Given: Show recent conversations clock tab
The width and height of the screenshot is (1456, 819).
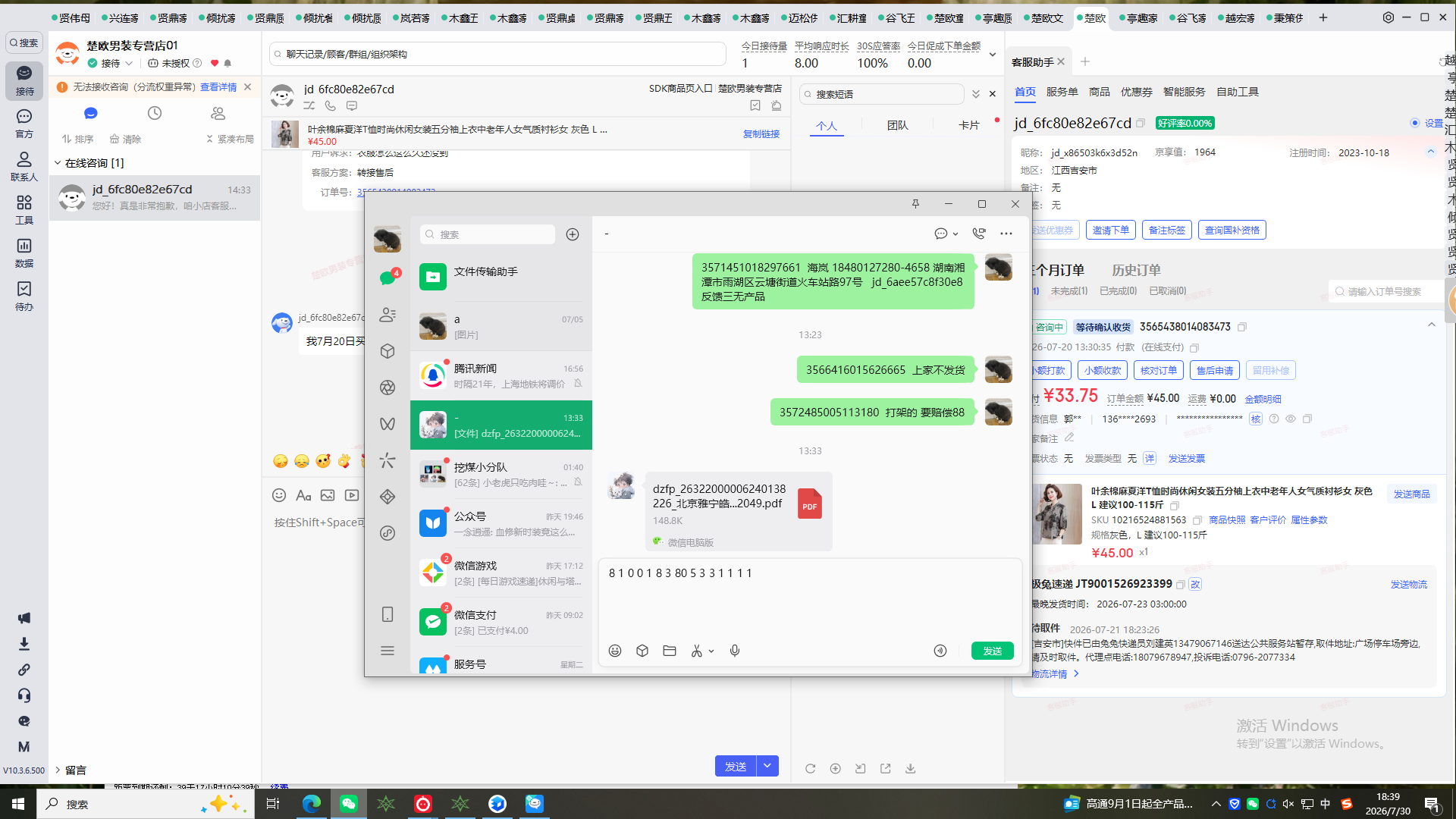Looking at the screenshot, I should 155,113.
